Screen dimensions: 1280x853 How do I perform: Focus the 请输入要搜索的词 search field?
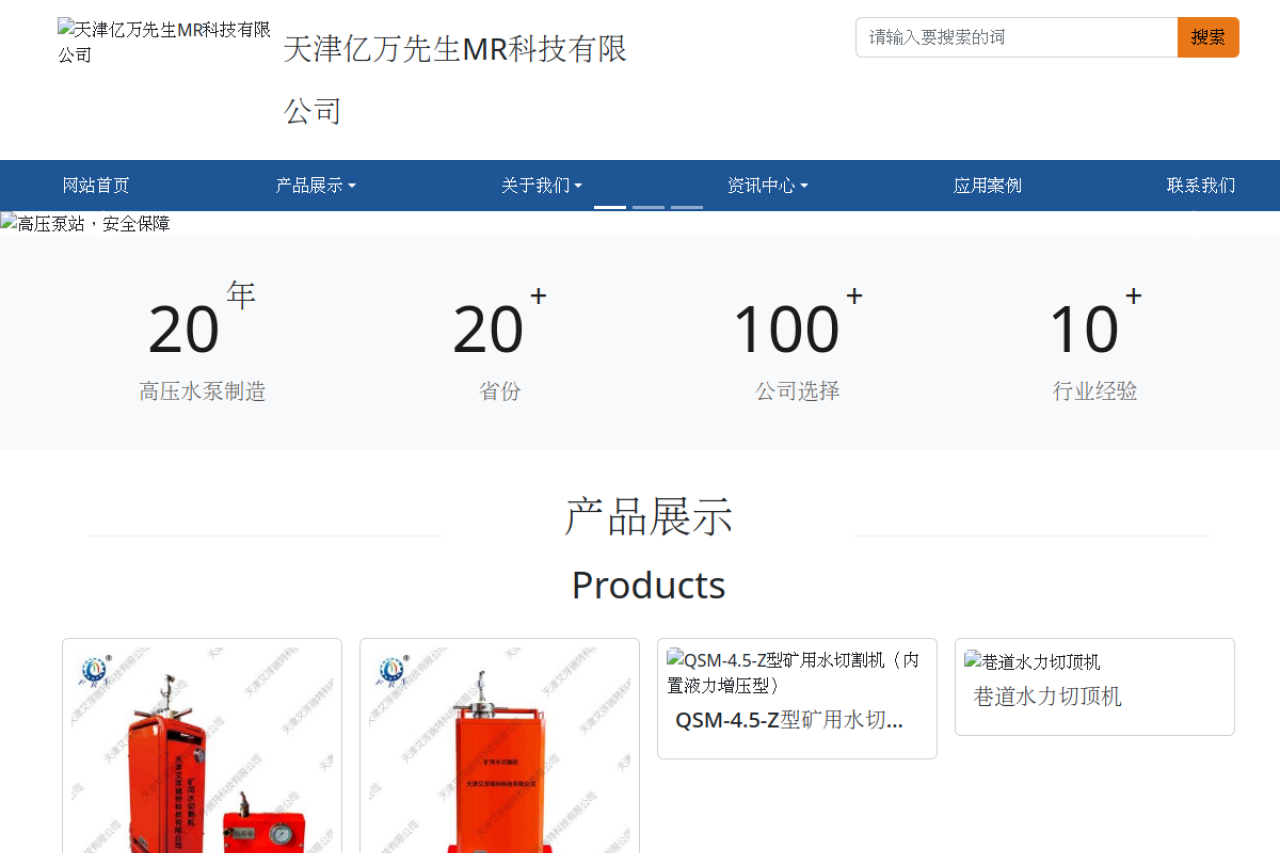[1017, 37]
